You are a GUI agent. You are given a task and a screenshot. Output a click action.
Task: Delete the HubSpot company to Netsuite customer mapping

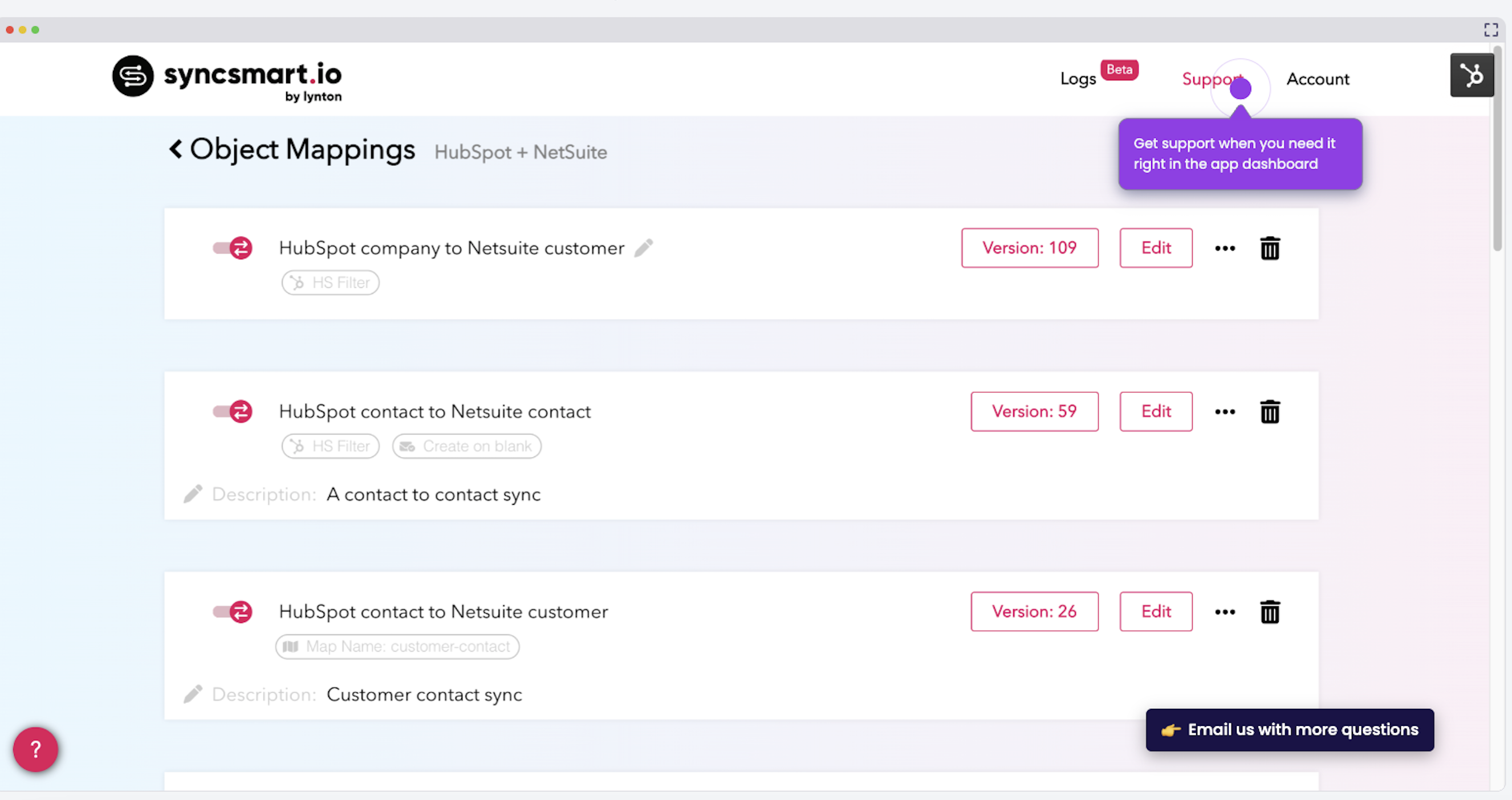[1270, 247]
